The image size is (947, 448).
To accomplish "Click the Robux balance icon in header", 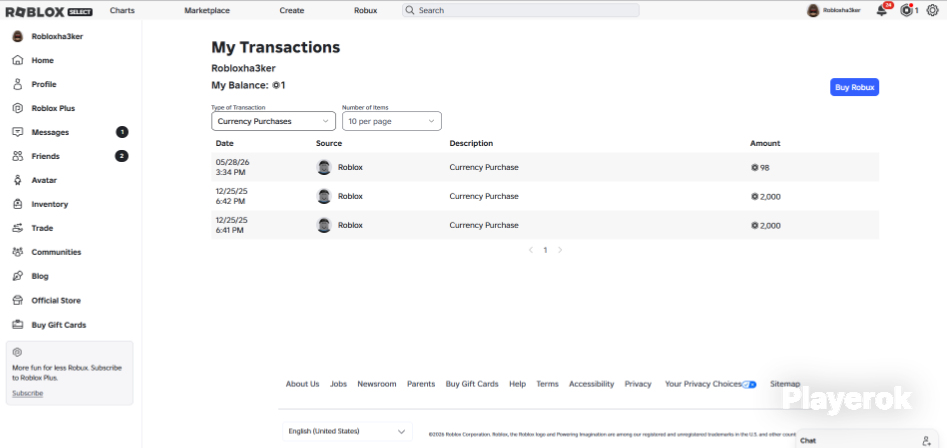I will click(906, 10).
